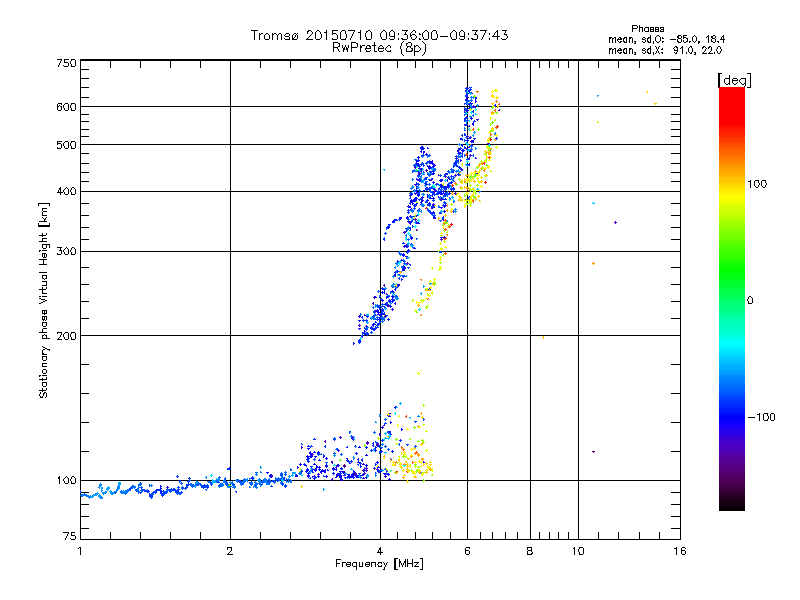Click the "Phases" header text
800x600 pixels.
[x=647, y=29]
